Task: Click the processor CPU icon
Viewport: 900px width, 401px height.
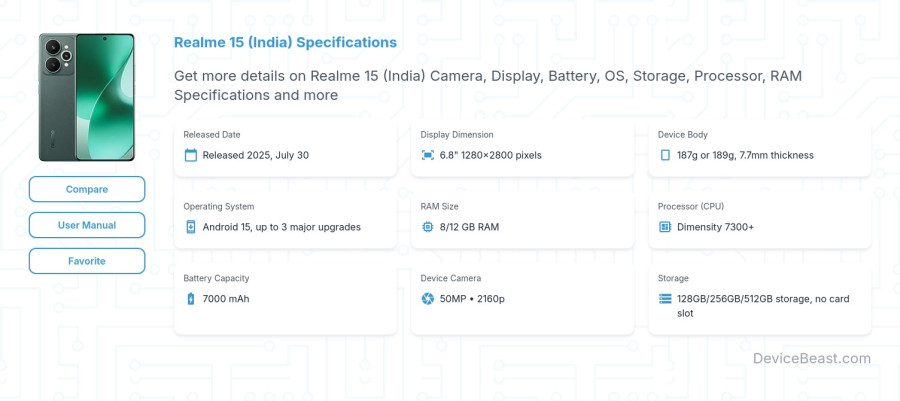Action: tap(665, 227)
